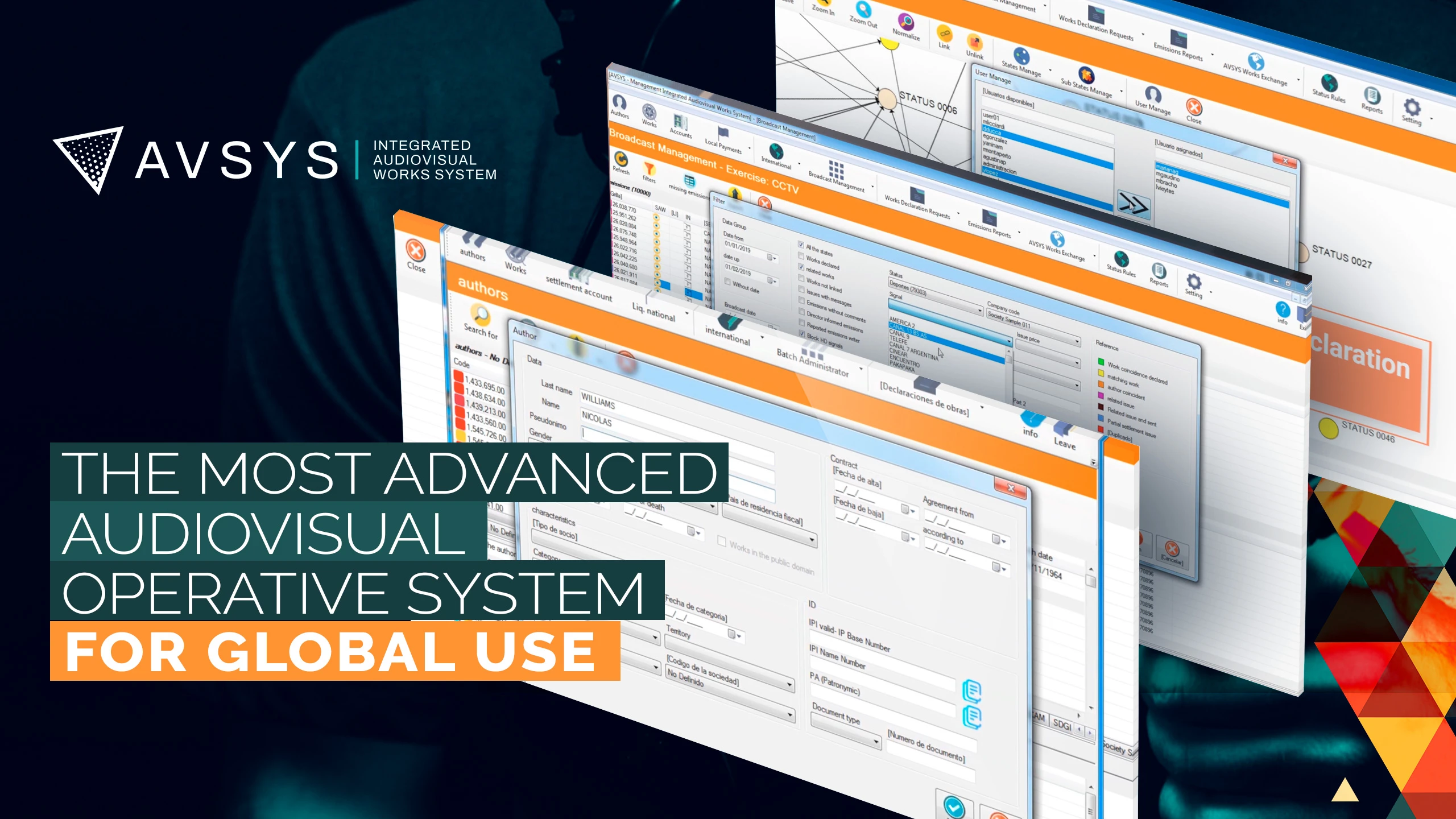The image size is (1456, 819).
Task: Click the Local Payments flag icon
Action: tap(723, 133)
